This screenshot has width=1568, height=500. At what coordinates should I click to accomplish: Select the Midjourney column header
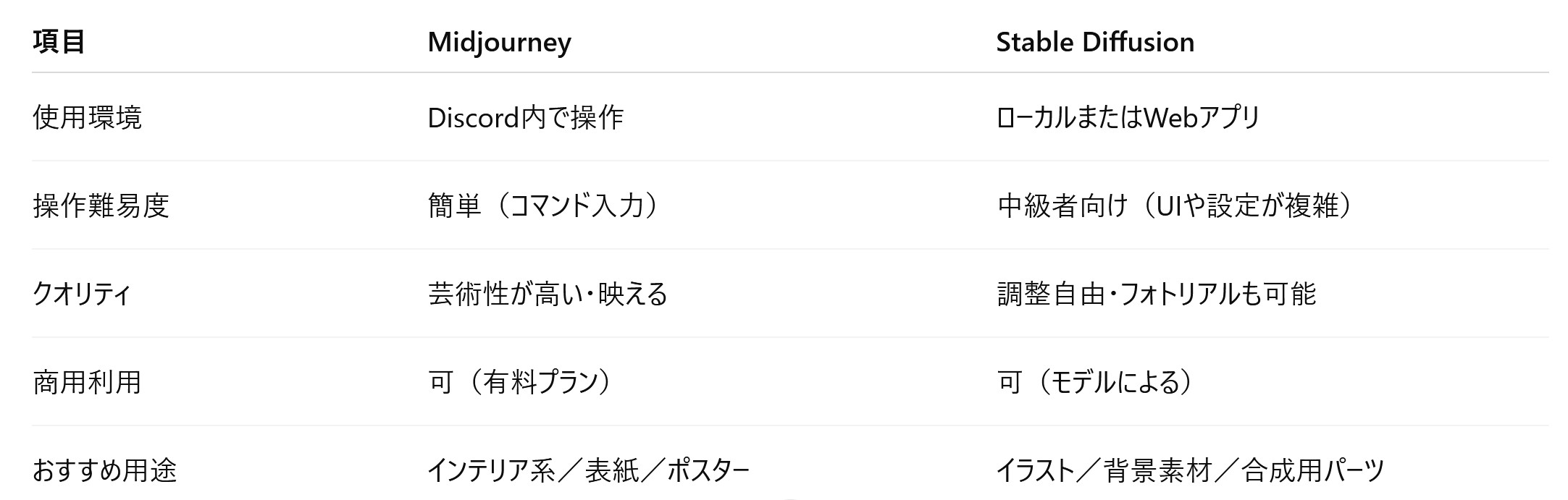pos(499,43)
